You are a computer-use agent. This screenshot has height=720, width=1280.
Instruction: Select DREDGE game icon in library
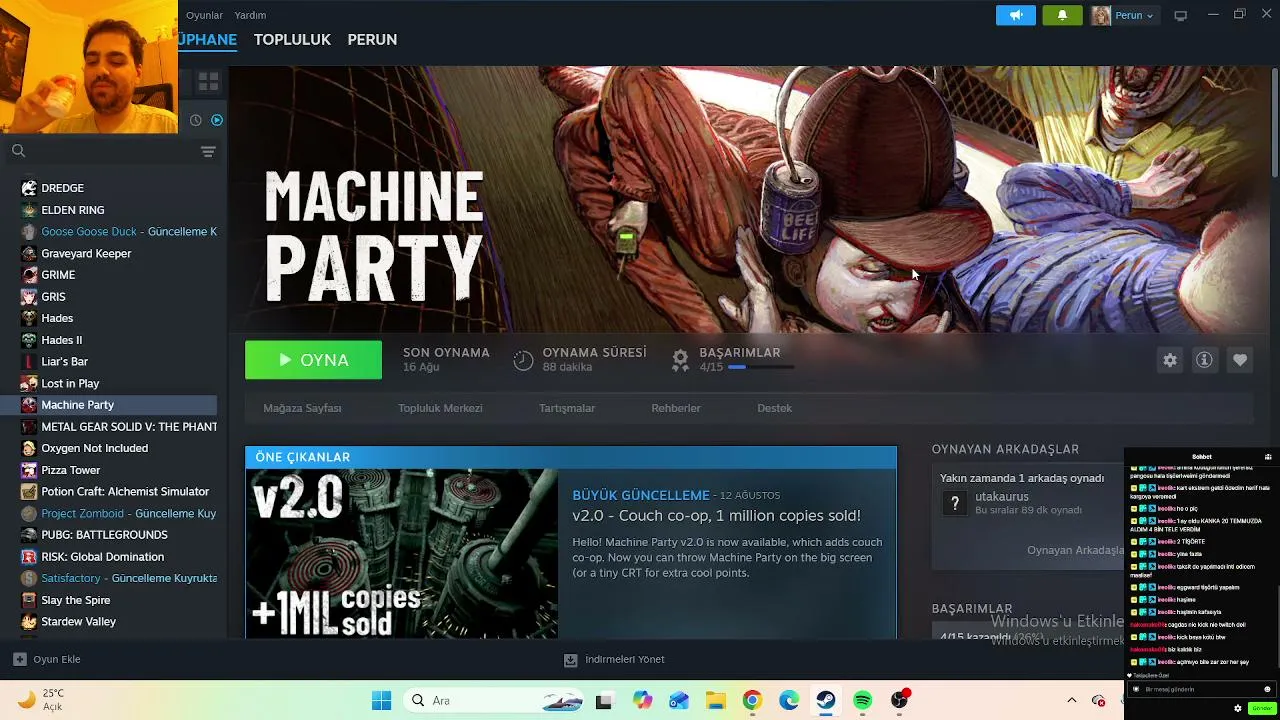tap(29, 188)
